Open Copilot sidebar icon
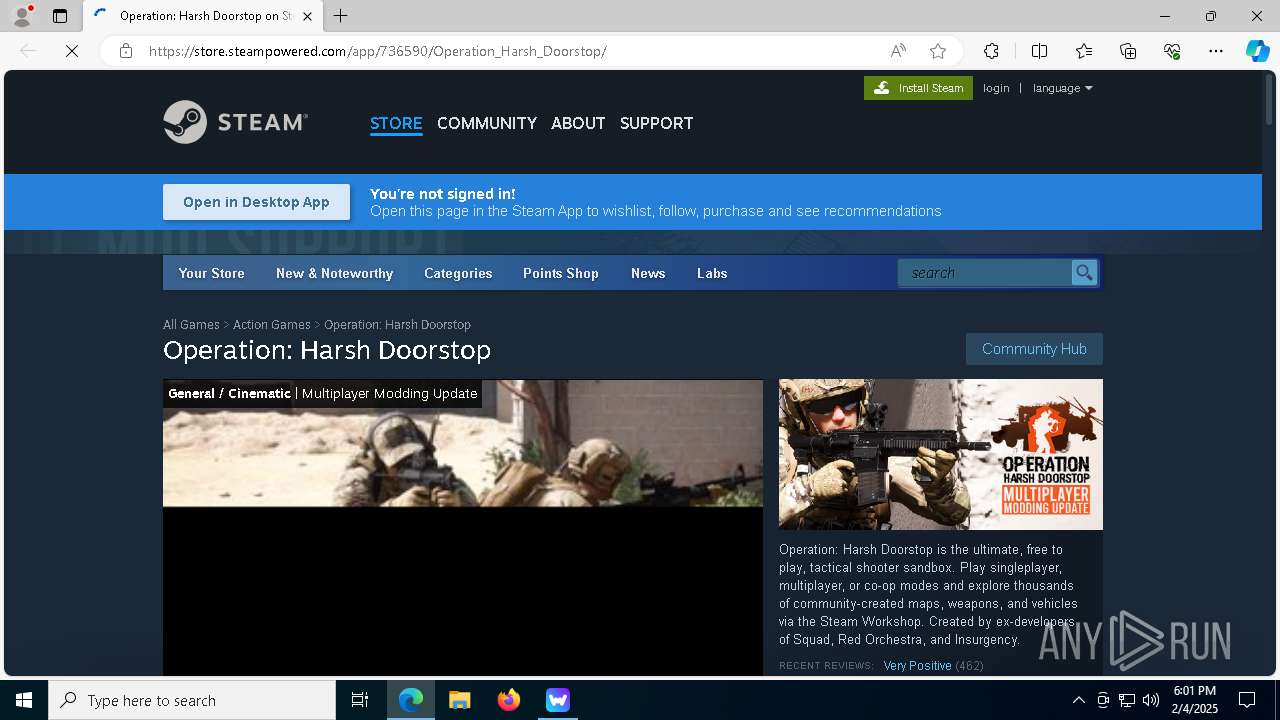 [1257, 51]
